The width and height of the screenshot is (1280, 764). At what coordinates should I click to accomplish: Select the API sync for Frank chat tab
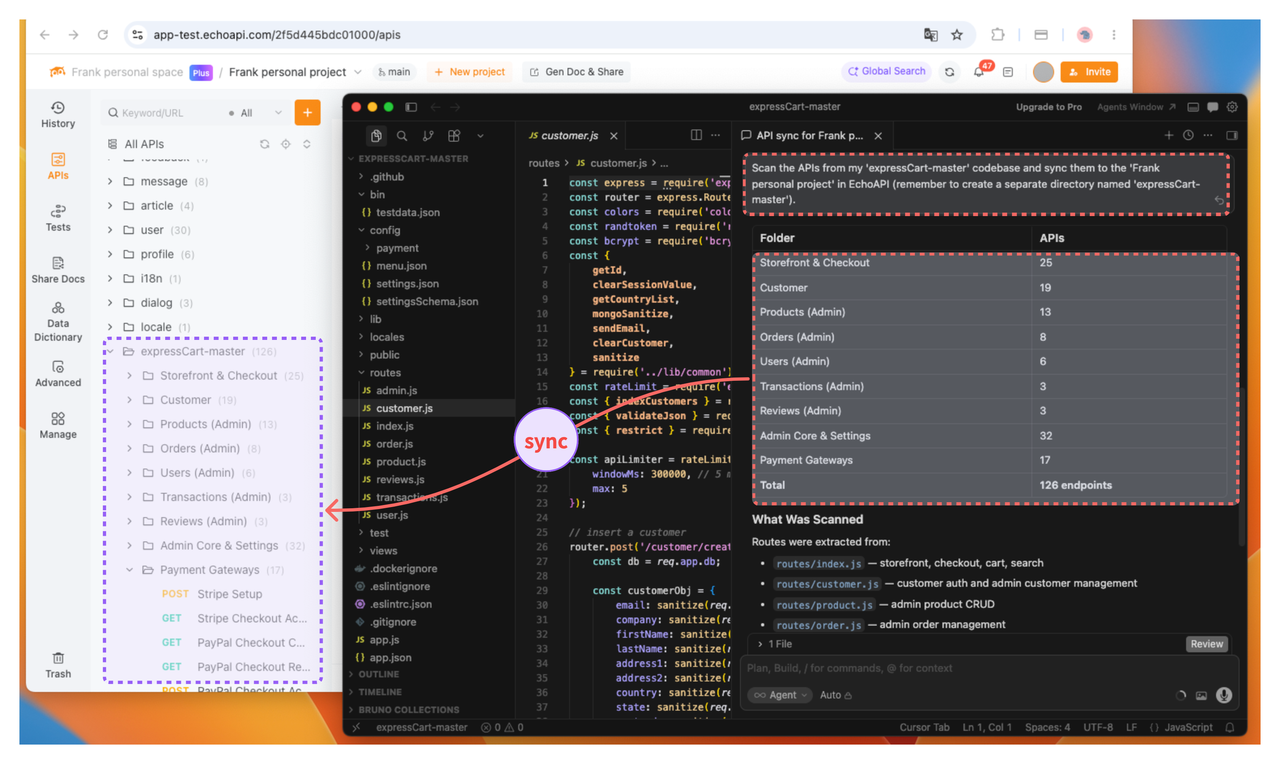point(809,135)
